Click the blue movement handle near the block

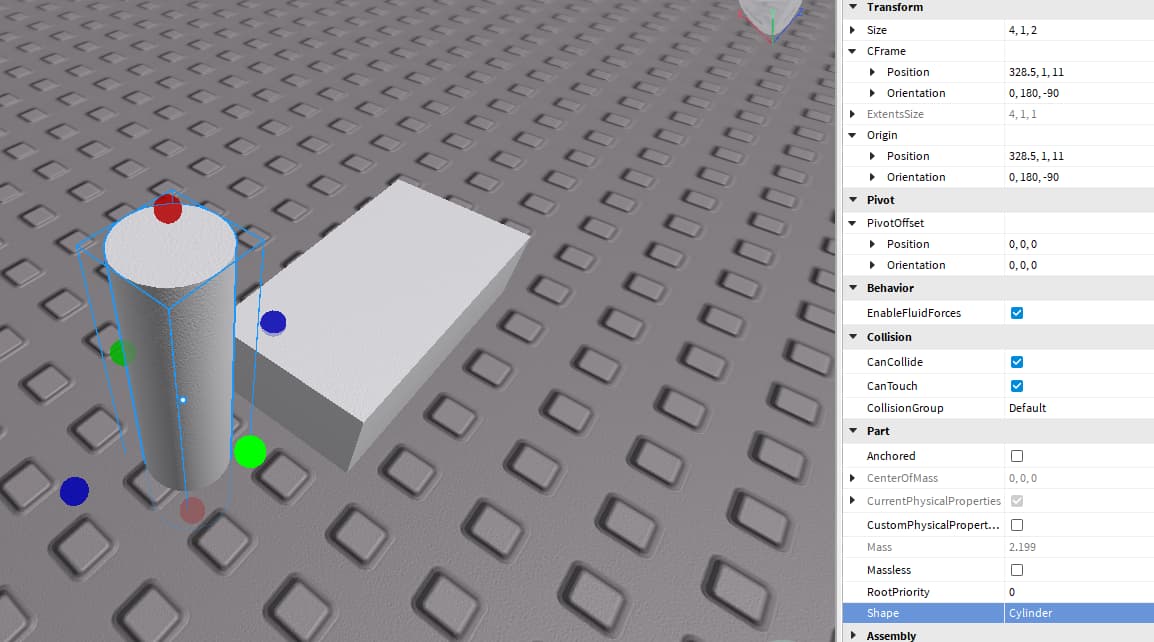tap(272, 322)
